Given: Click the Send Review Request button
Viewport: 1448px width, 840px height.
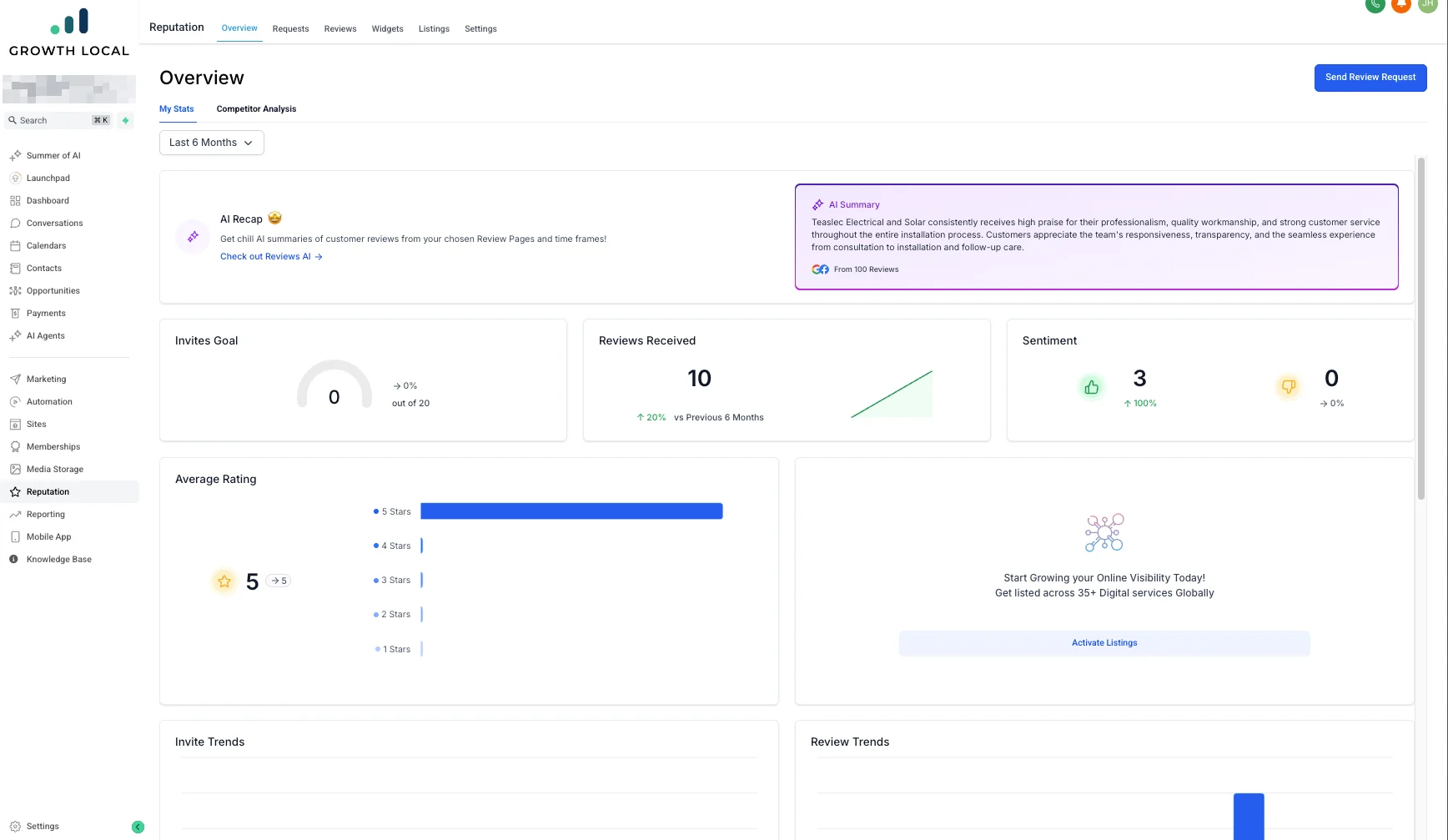Looking at the screenshot, I should click(x=1370, y=77).
